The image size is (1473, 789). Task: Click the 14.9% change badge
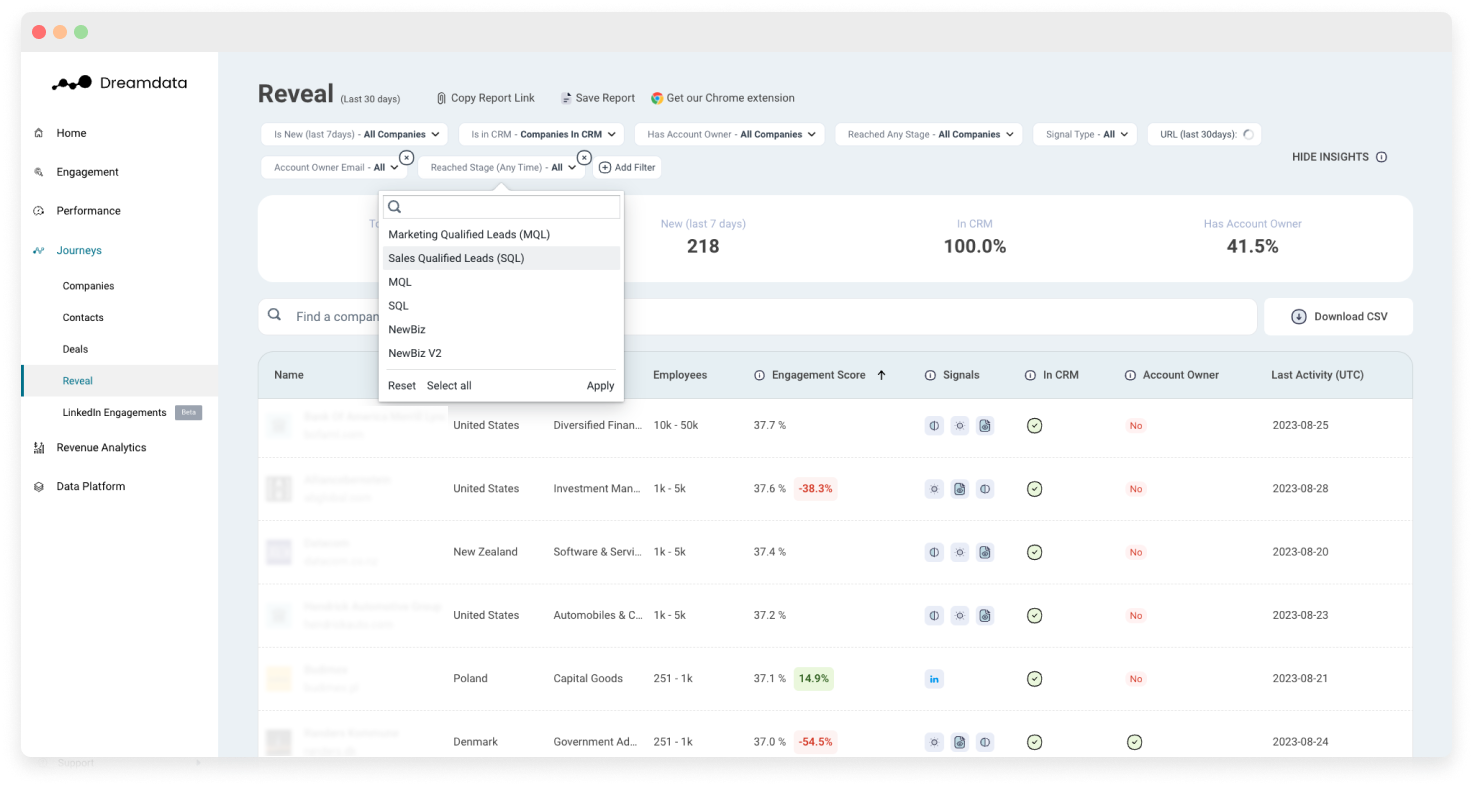(x=814, y=679)
